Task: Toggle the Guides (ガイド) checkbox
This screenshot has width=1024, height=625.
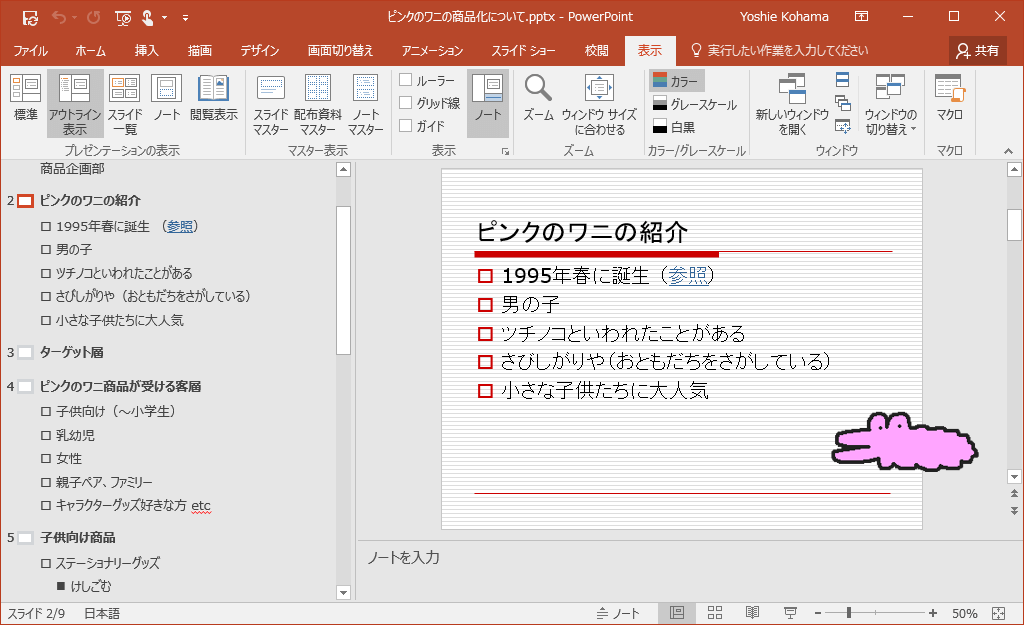Action: 406,126
